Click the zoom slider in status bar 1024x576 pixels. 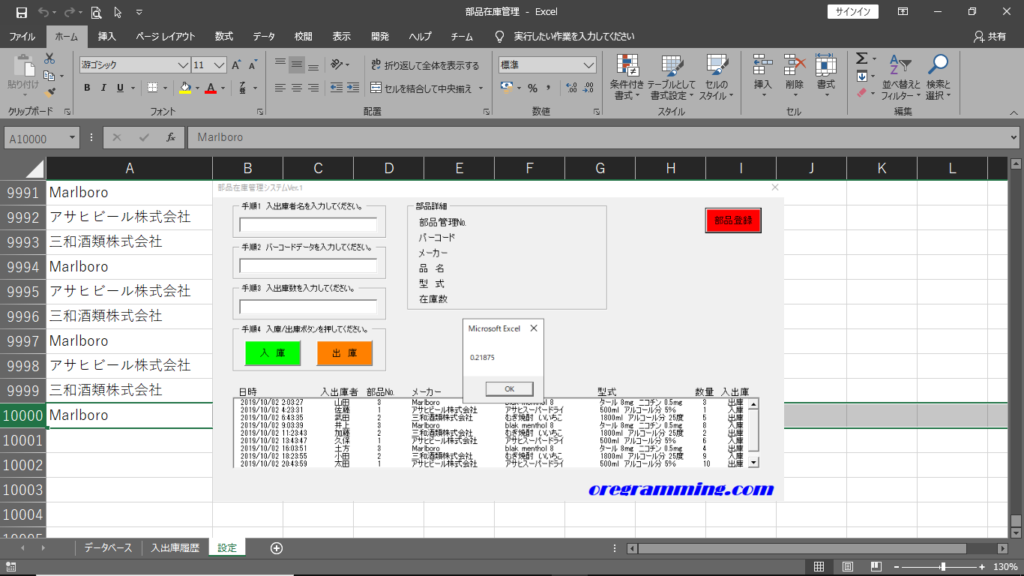943,567
